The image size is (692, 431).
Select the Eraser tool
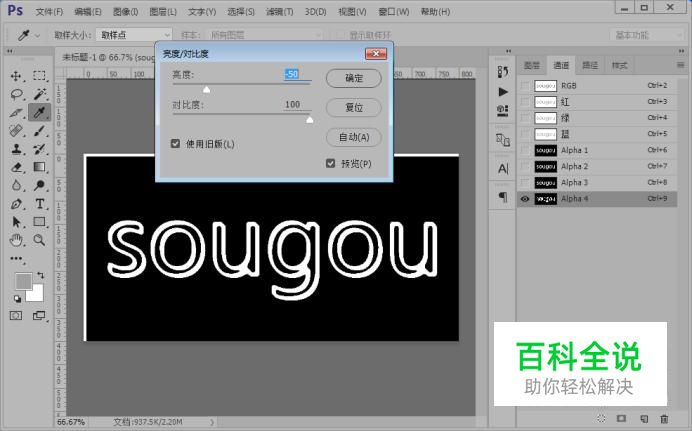tap(16, 167)
